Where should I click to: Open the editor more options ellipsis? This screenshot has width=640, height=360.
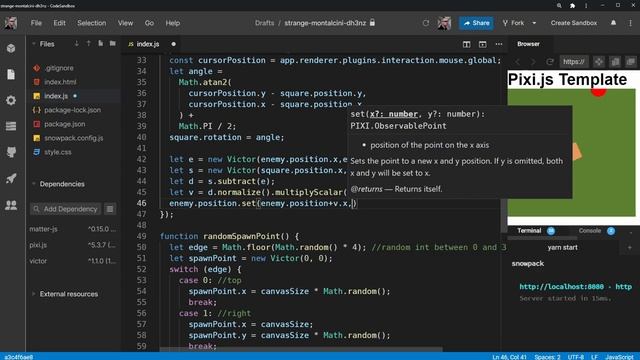(499, 44)
